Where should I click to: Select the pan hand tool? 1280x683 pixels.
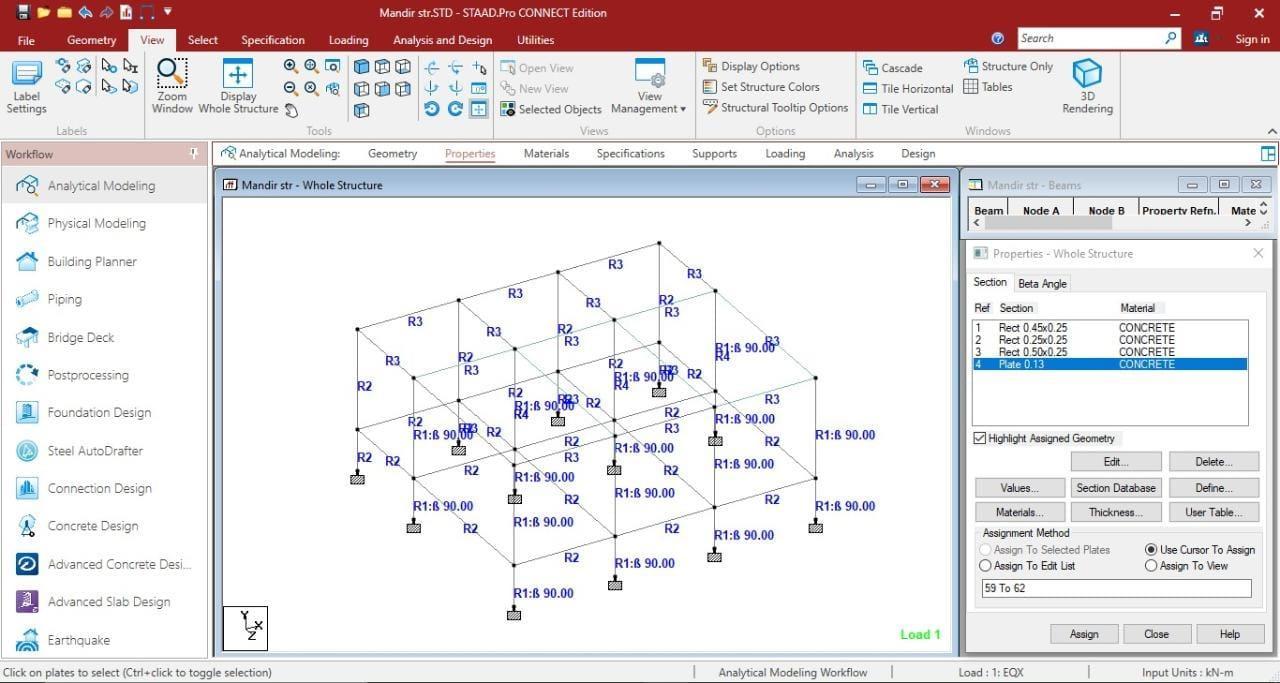click(291, 110)
